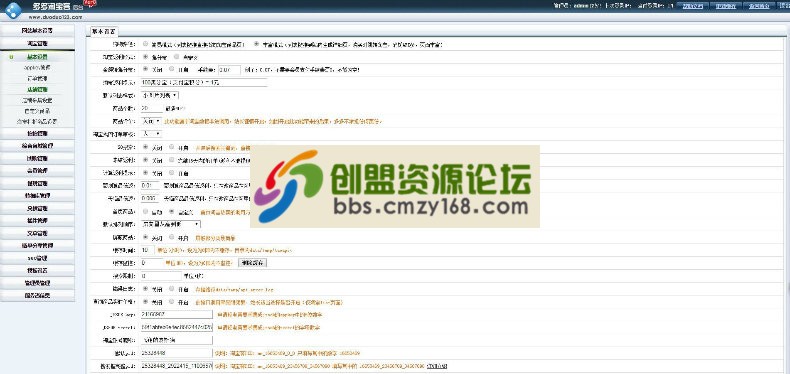The image size is (790, 374).
Task: Click the pid field showing only 25328448
Action: 177,353
